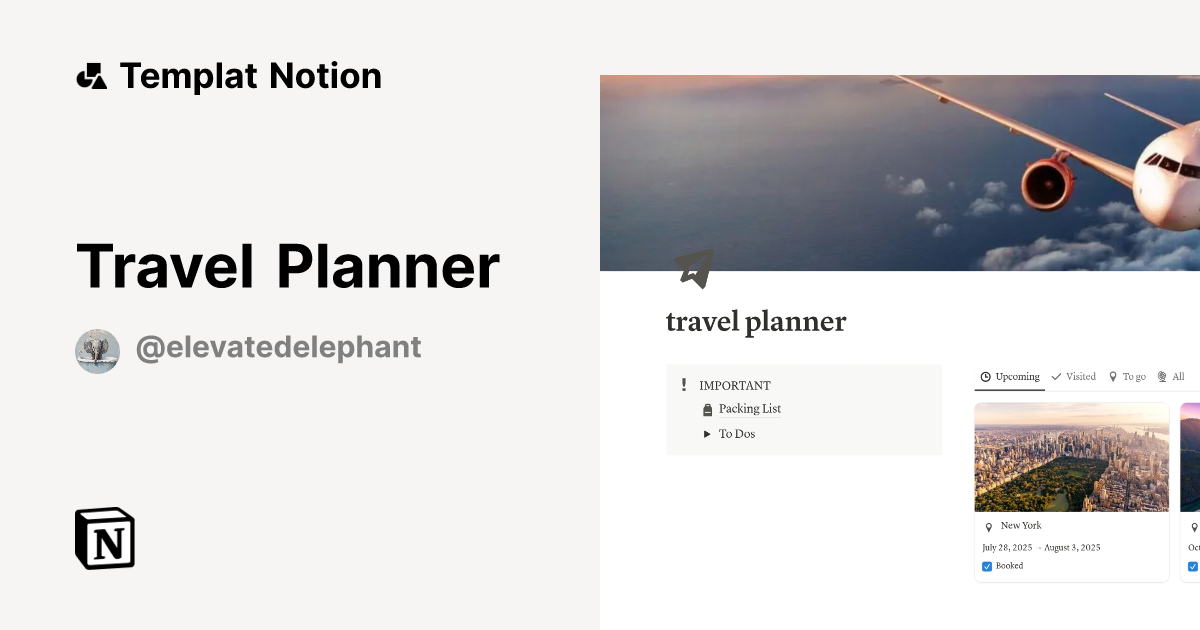
Task: Click the location pin icon on New York card
Action: pyautogui.click(x=987, y=525)
